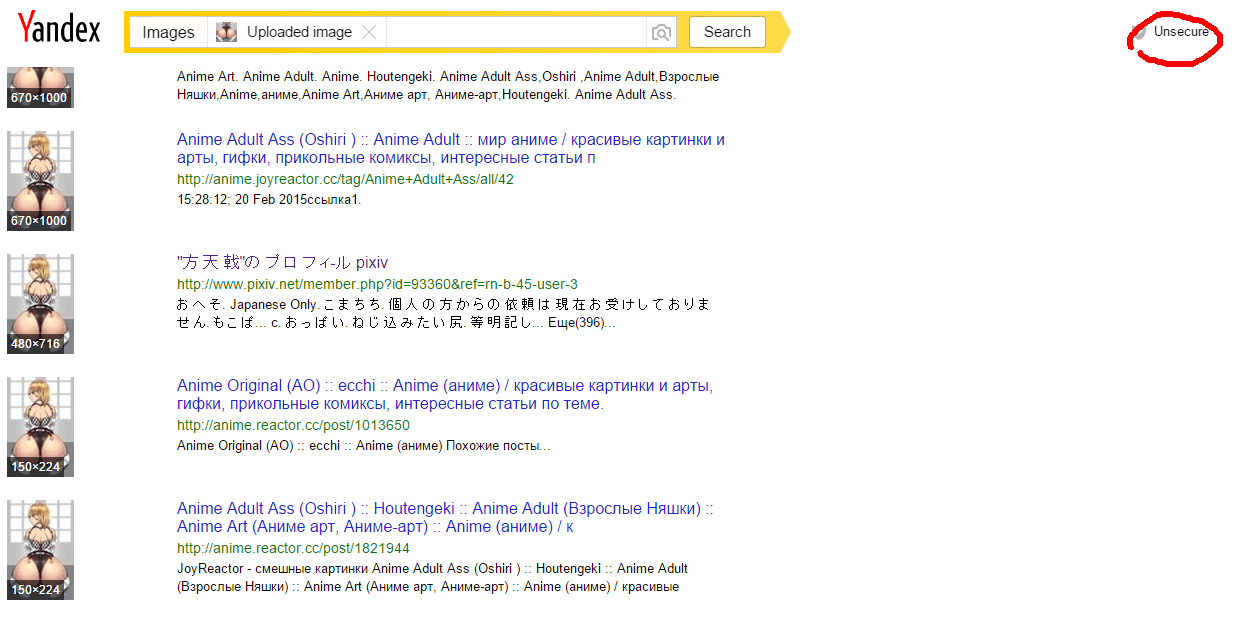Open 'Anime Adult Ass (Oshiri) :: Anime Adult' result

451,148
